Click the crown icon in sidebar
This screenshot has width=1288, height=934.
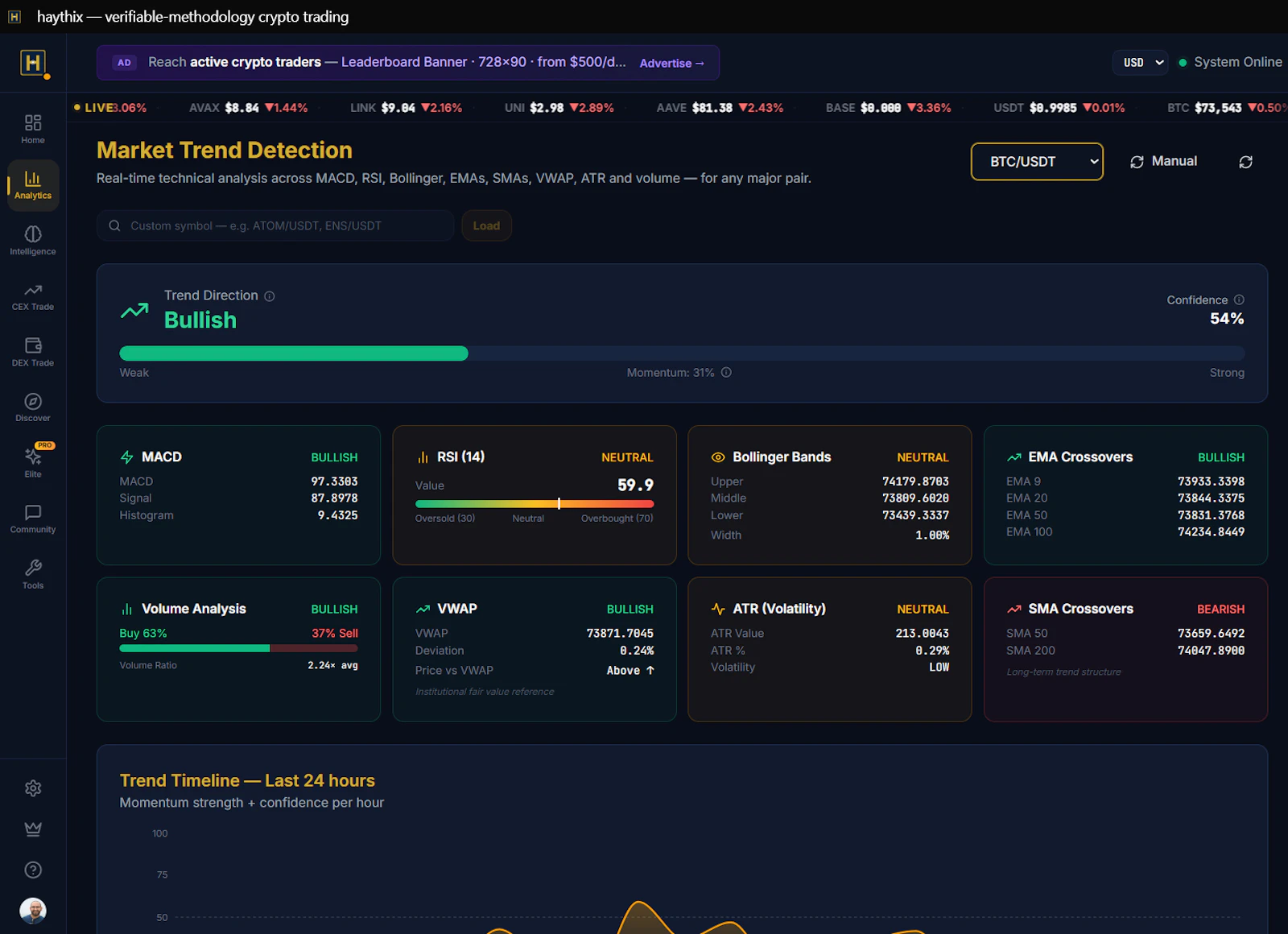point(33,829)
